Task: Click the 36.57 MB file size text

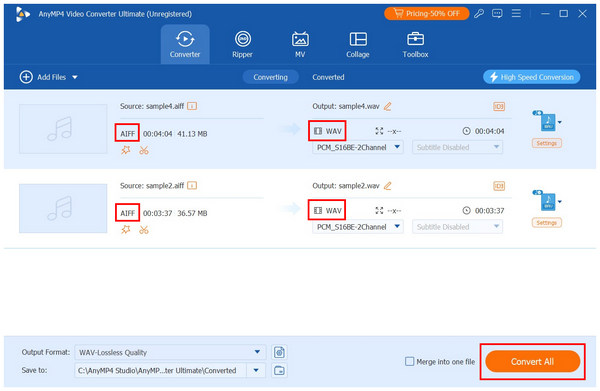Action: 192,213
